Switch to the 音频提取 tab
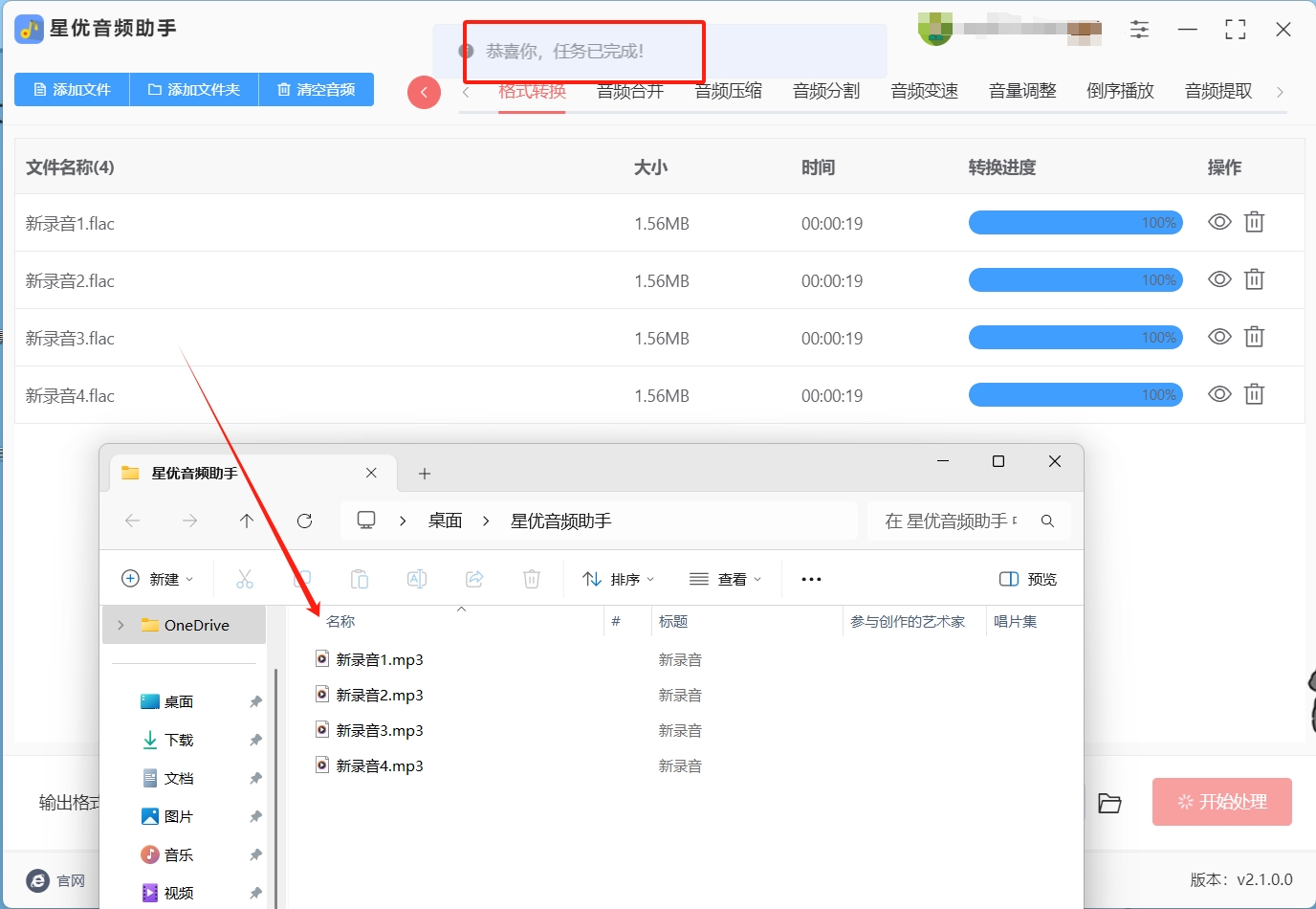The width and height of the screenshot is (1316, 909). [1218, 91]
